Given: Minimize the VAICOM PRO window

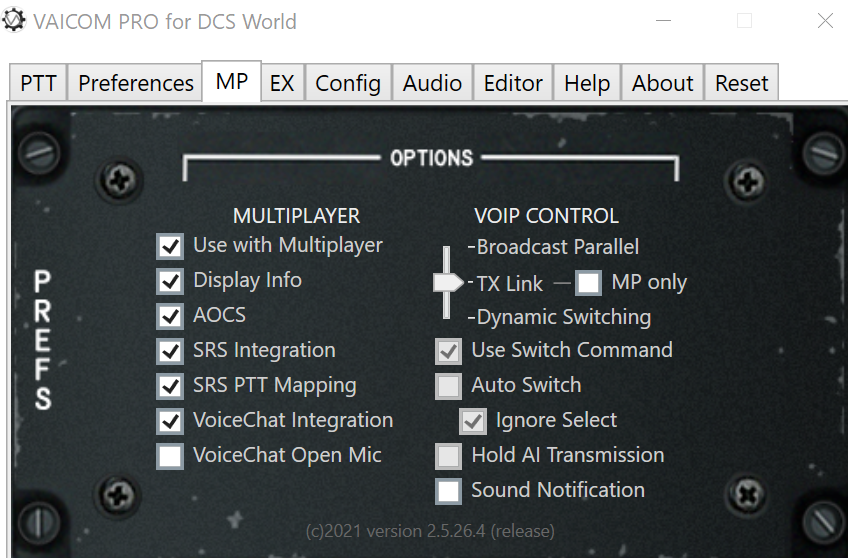Looking at the screenshot, I should click(x=664, y=21).
